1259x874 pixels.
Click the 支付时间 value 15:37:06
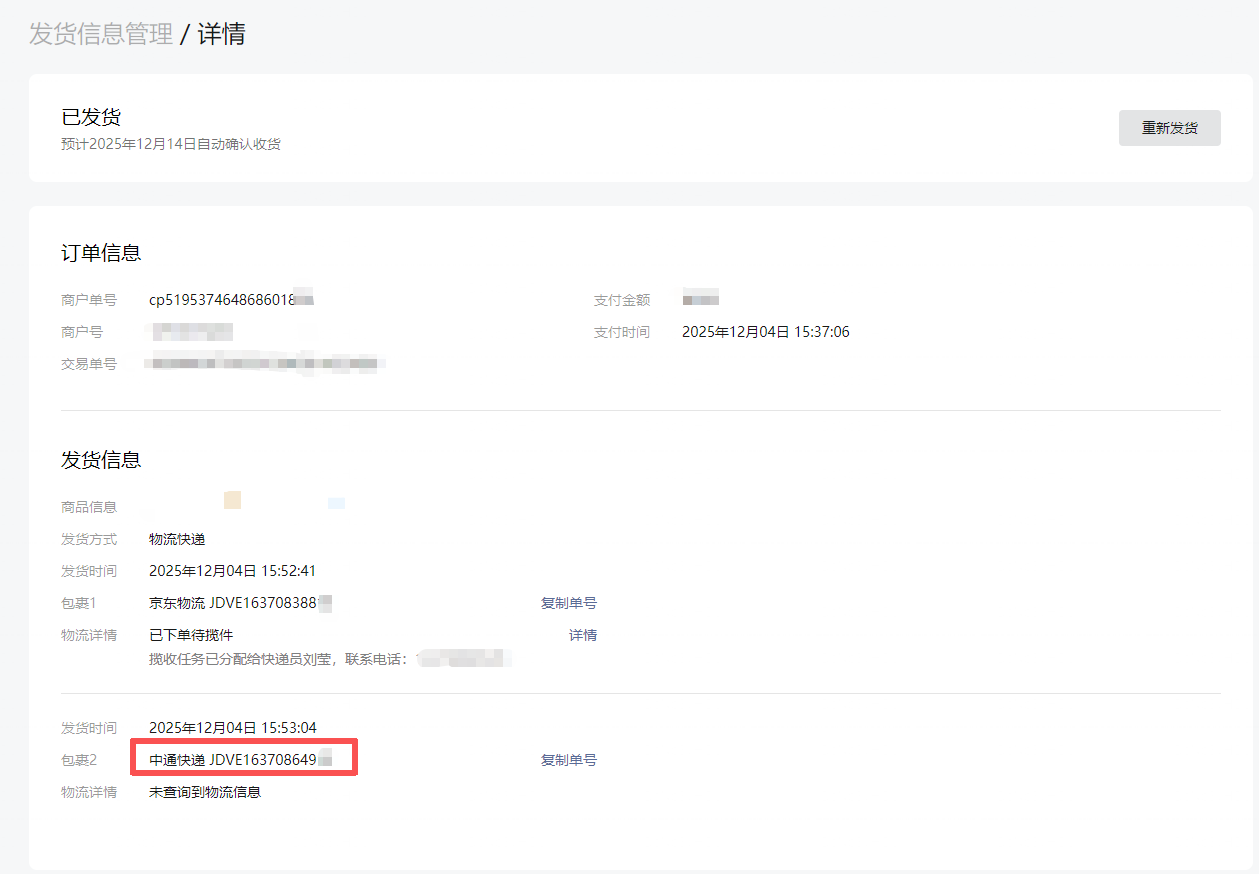[x=765, y=332]
